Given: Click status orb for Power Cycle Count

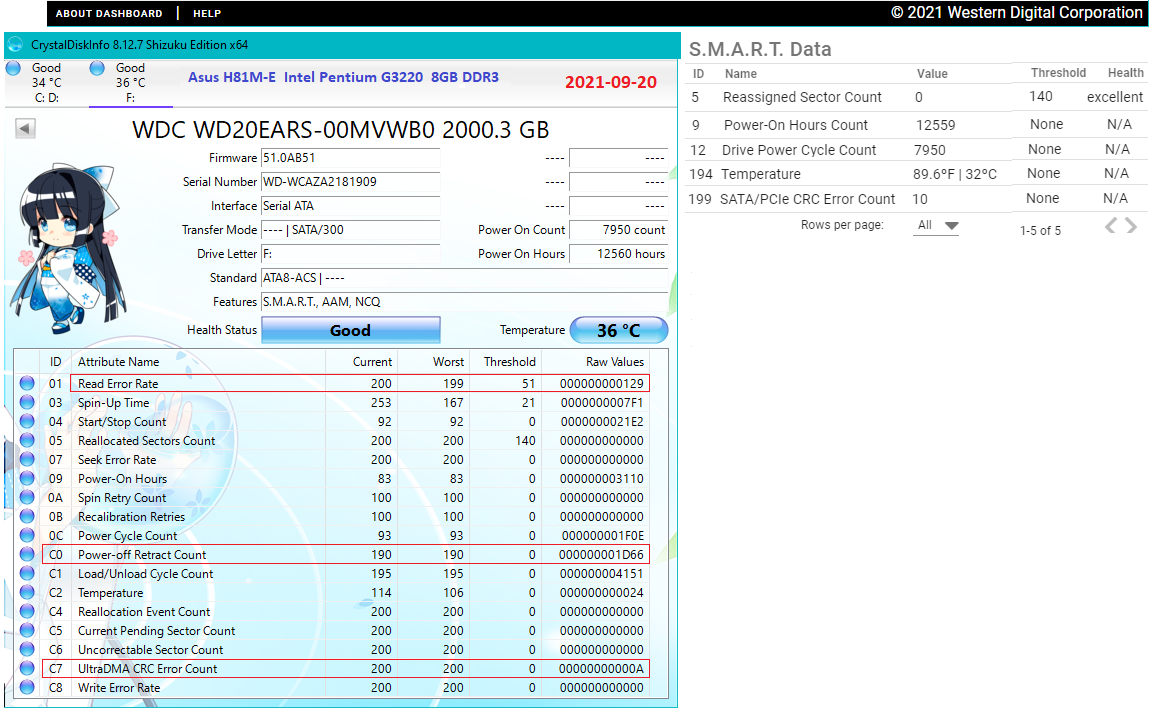Looking at the screenshot, I should [27, 536].
